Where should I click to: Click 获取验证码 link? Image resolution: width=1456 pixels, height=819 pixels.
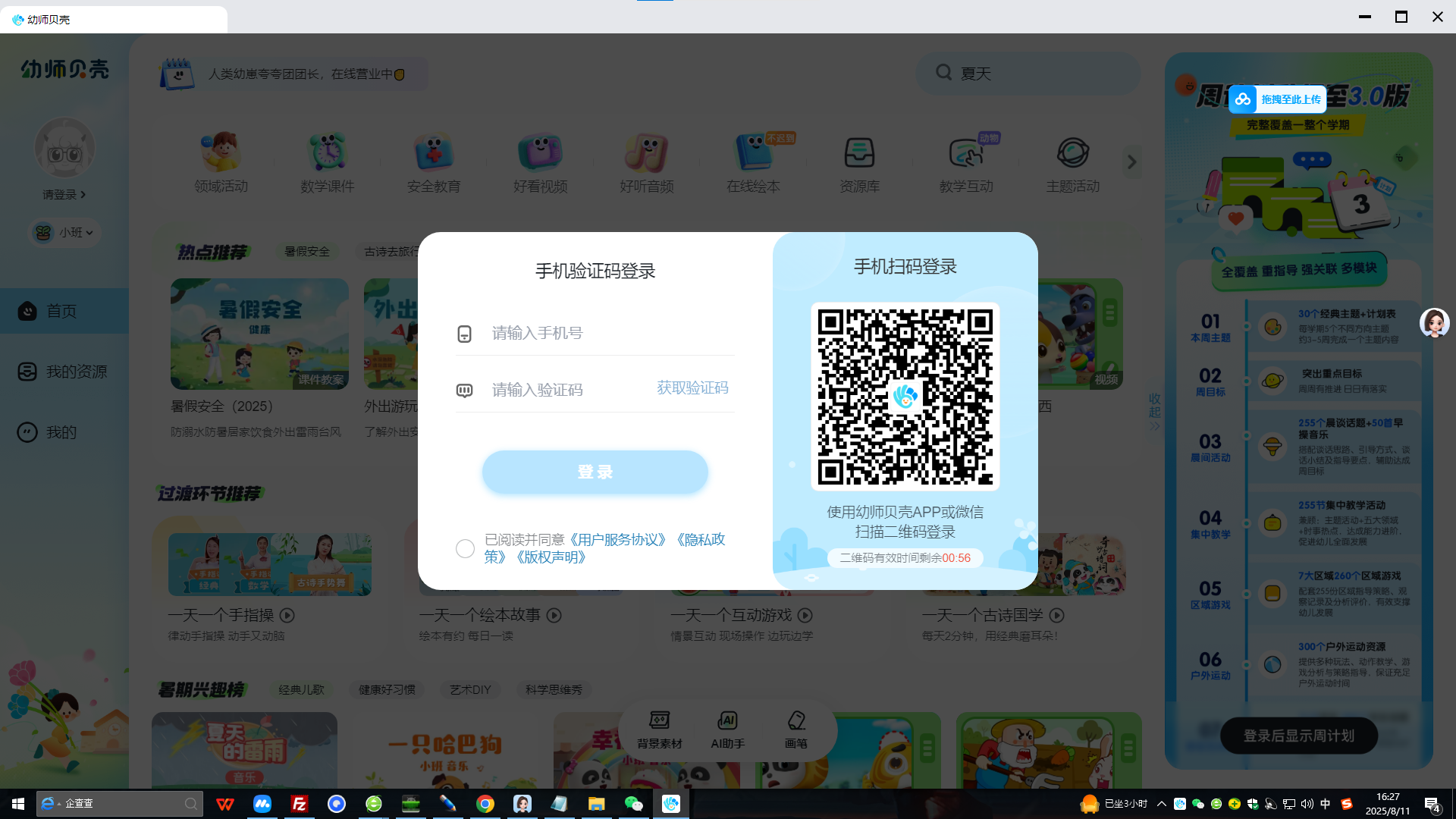[x=692, y=388]
